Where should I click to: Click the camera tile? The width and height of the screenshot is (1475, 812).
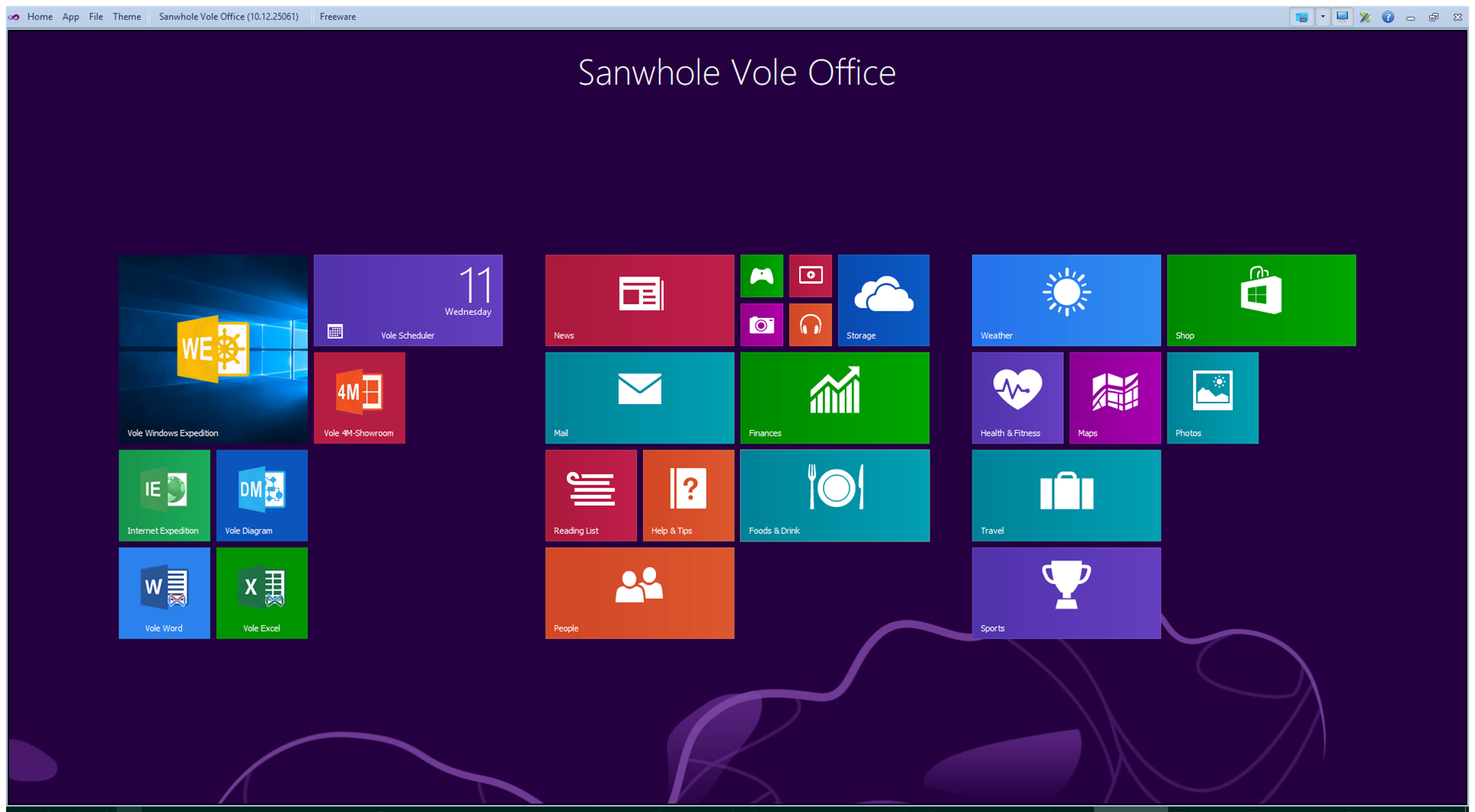click(761, 325)
